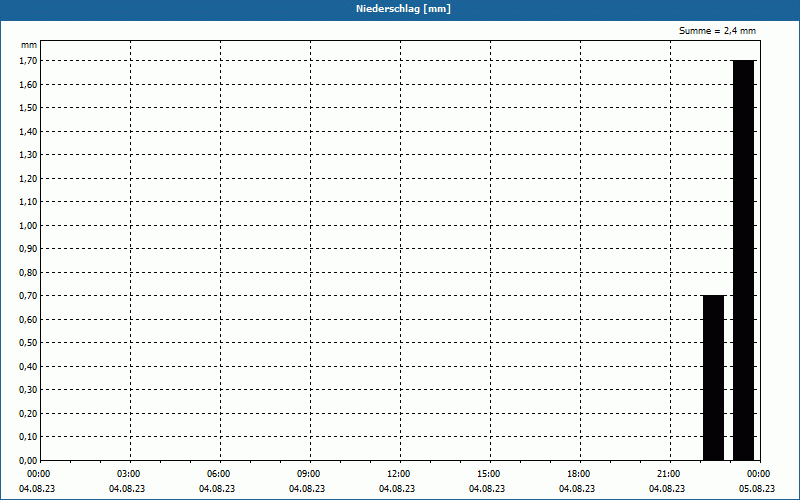Click the mm unit label above the y-axis
This screenshot has height=500, width=800.
tap(29, 45)
